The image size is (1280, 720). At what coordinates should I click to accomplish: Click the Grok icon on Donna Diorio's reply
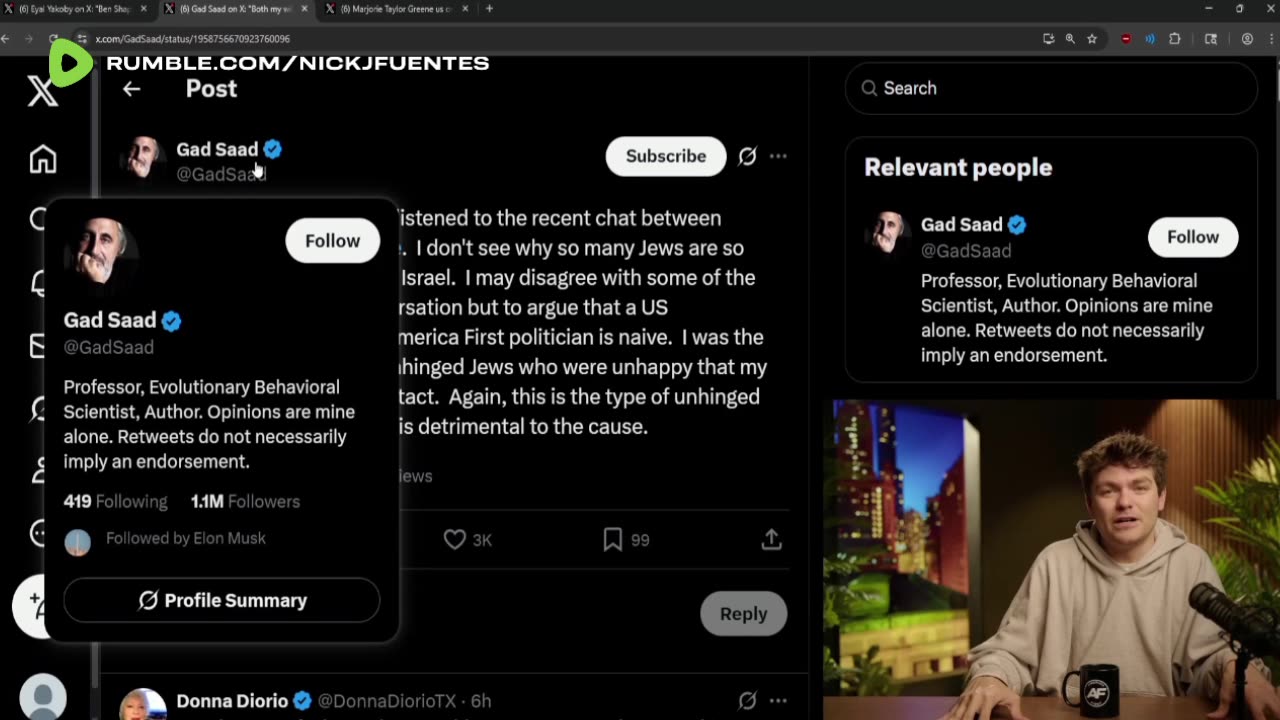tap(747, 701)
